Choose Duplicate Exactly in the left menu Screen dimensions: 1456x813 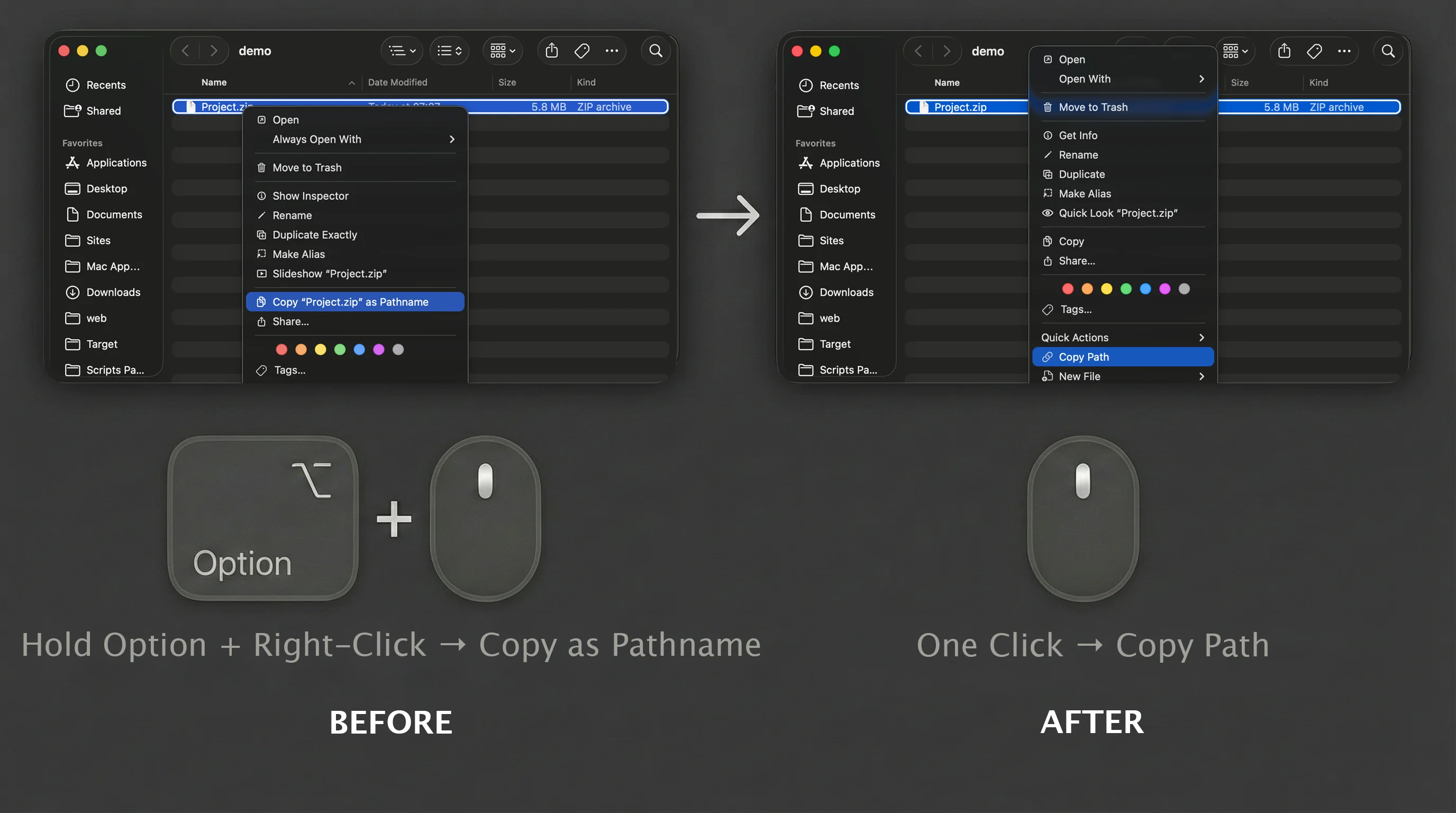coord(355,234)
